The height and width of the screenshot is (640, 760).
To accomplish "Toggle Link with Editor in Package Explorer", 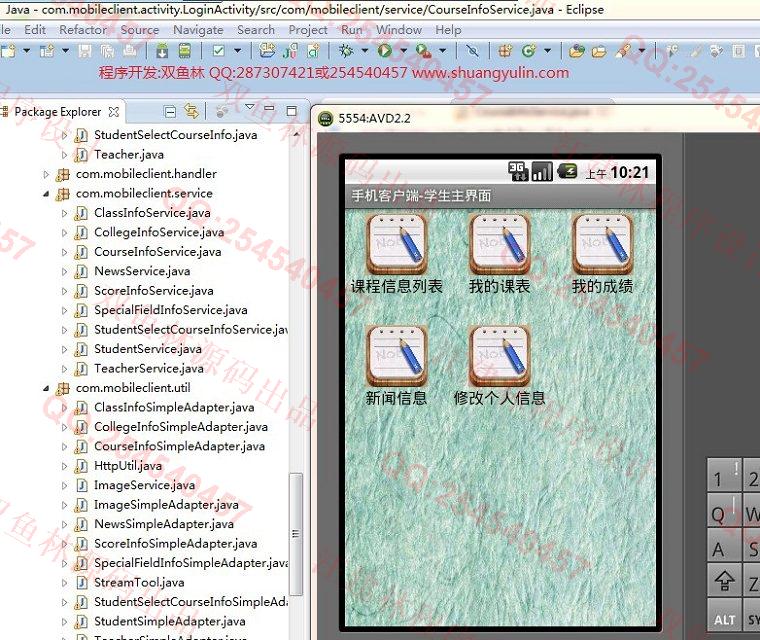I will (191, 112).
